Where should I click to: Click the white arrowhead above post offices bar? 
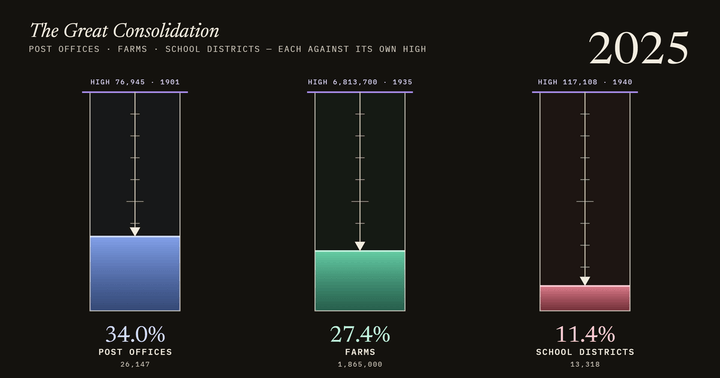click(x=135, y=231)
